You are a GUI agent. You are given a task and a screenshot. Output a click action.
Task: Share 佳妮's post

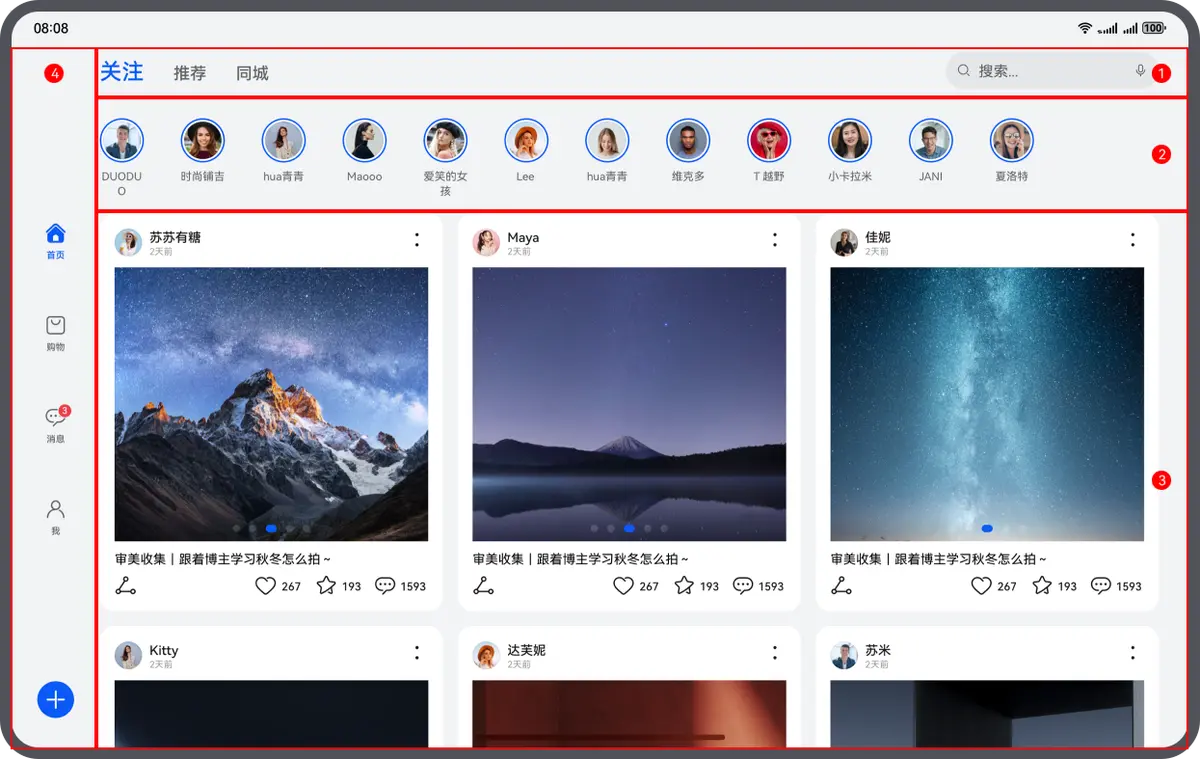click(842, 586)
